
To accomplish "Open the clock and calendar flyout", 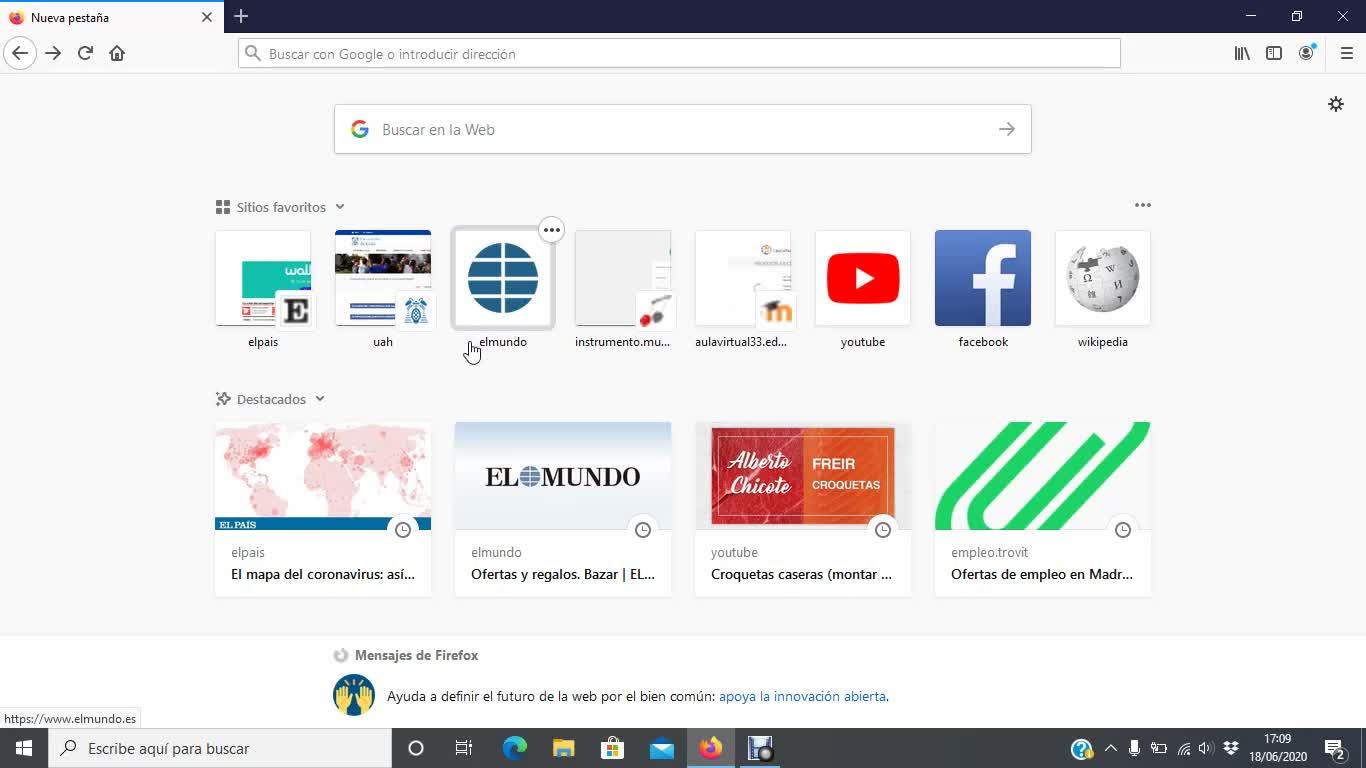I will coord(1278,748).
